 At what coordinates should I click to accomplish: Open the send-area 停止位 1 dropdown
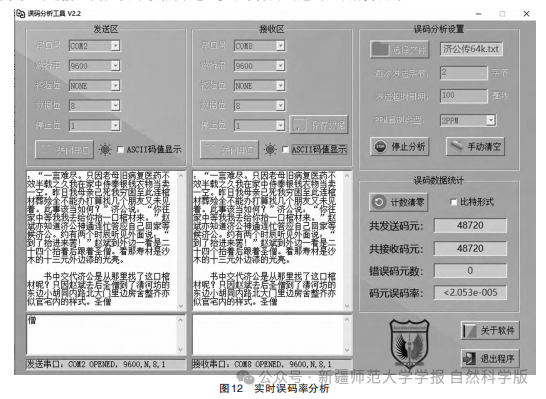click(x=115, y=125)
